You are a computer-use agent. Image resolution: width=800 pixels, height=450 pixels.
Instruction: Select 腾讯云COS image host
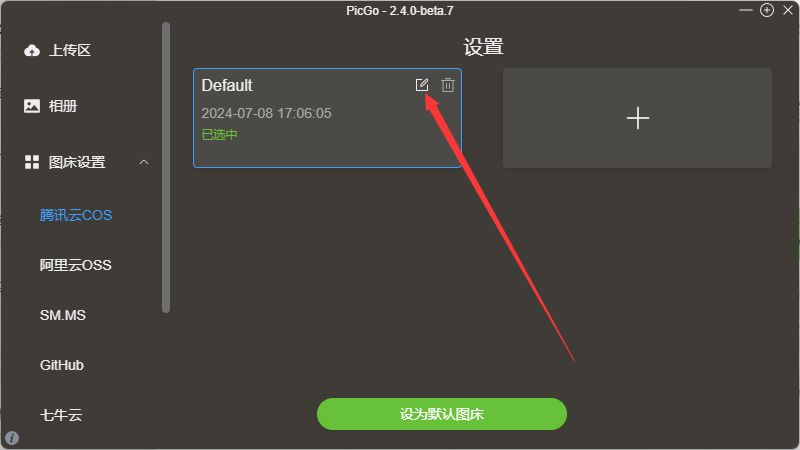tap(76, 215)
